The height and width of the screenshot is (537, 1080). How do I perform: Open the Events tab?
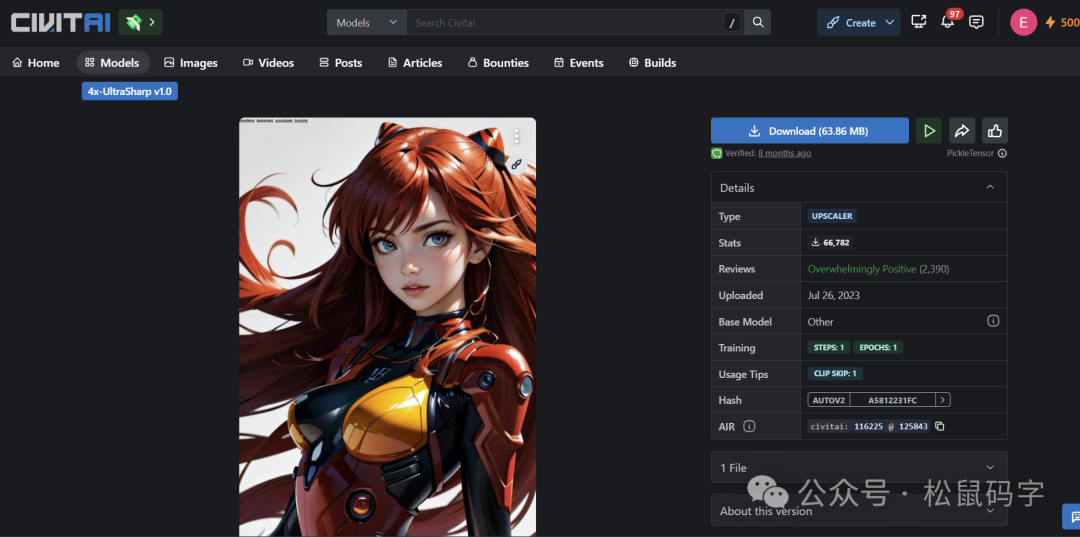[579, 63]
